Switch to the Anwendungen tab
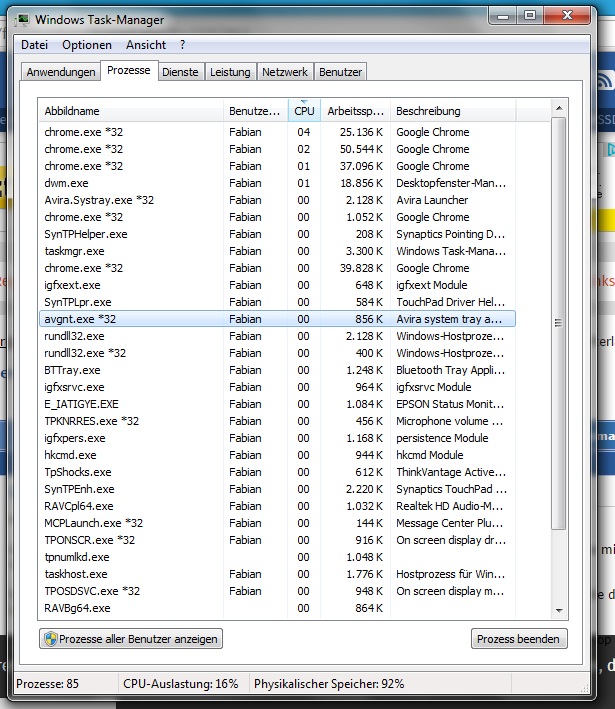This screenshot has width=615, height=709. 61,72
